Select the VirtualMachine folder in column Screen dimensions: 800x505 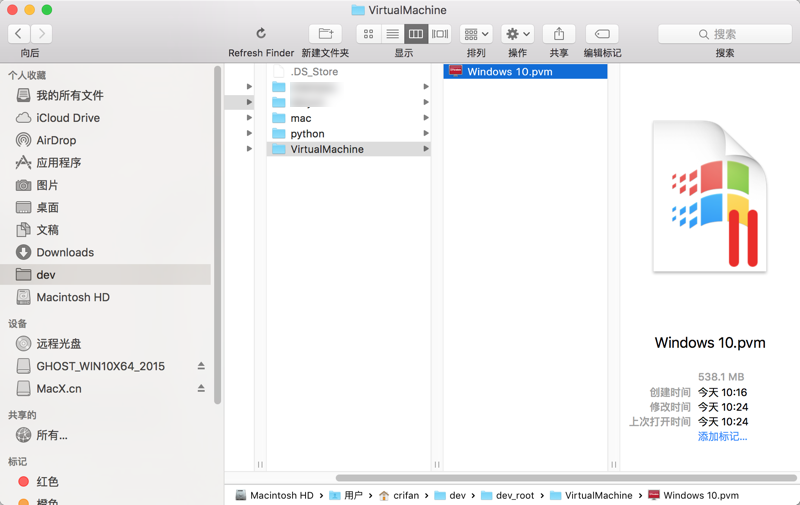(x=348, y=149)
